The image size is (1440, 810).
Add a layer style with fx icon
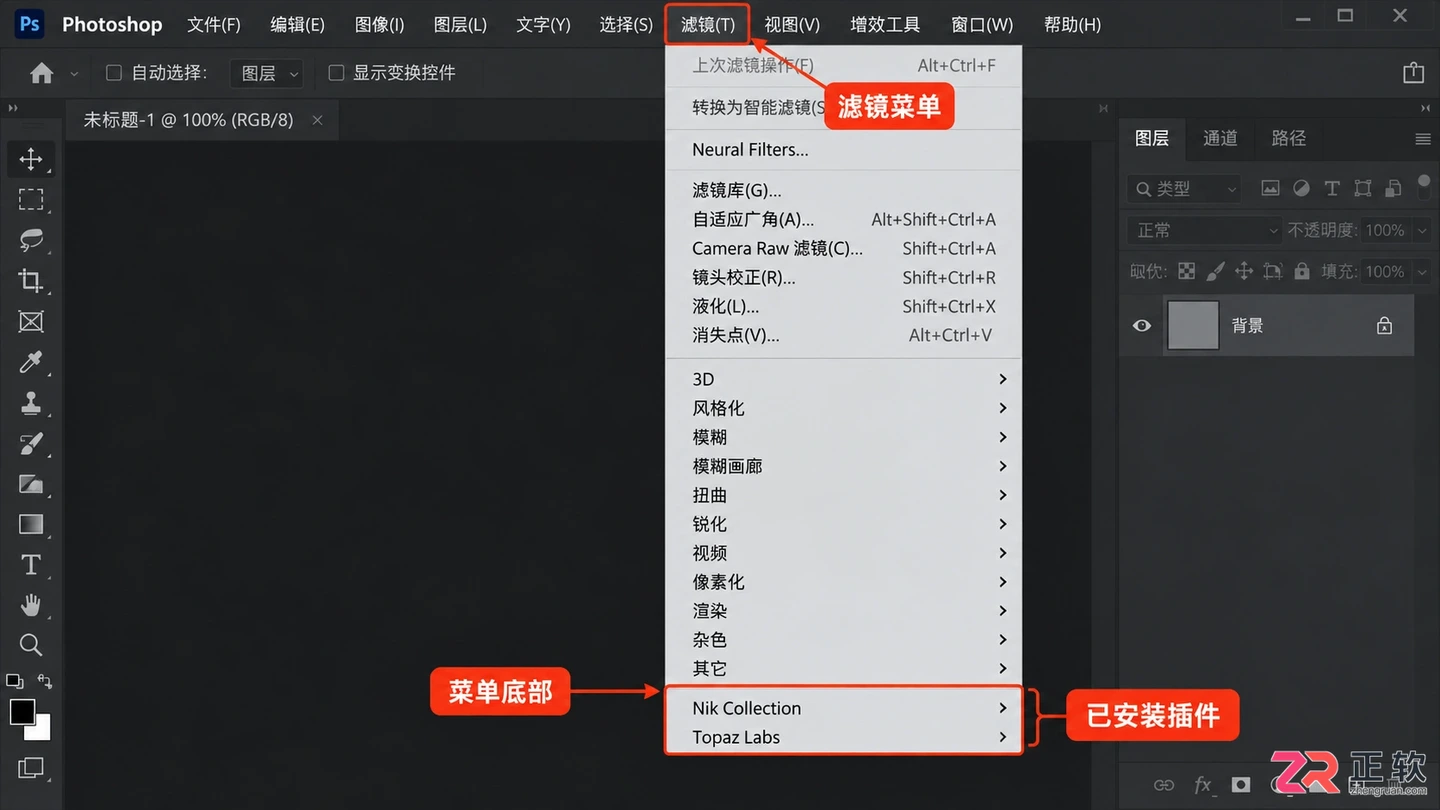click(x=1203, y=785)
